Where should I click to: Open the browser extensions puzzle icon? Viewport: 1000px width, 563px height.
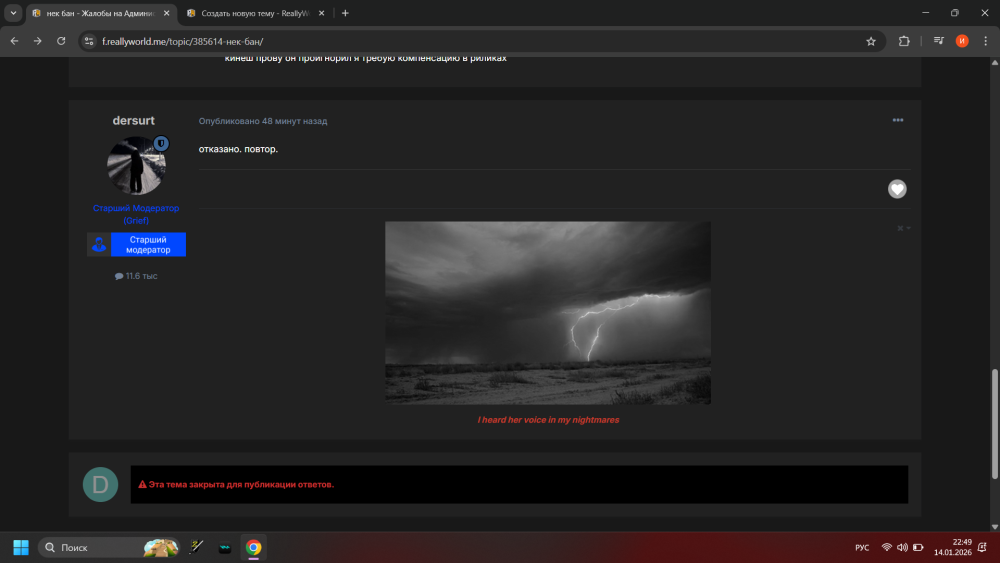pyautogui.click(x=904, y=41)
